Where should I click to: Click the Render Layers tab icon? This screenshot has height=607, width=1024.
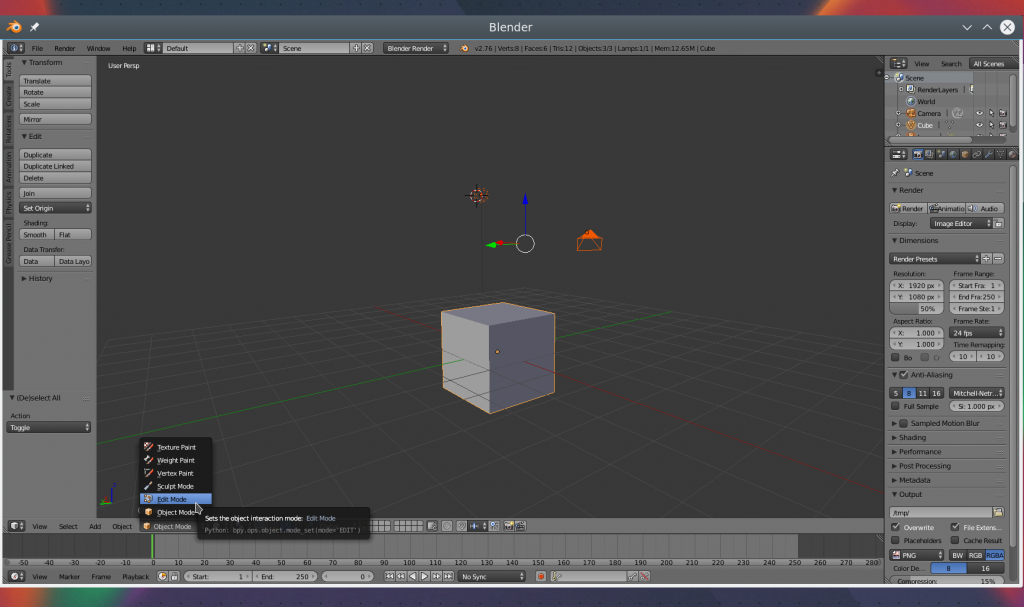click(929, 154)
